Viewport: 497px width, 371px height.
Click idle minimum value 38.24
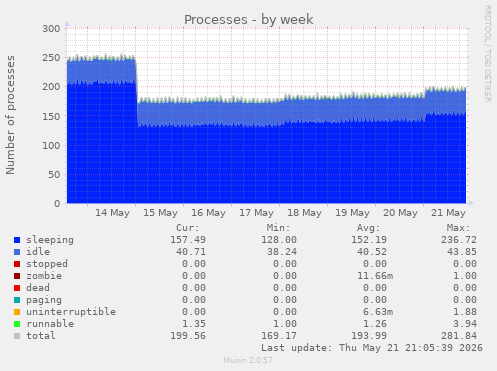coord(282,252)
